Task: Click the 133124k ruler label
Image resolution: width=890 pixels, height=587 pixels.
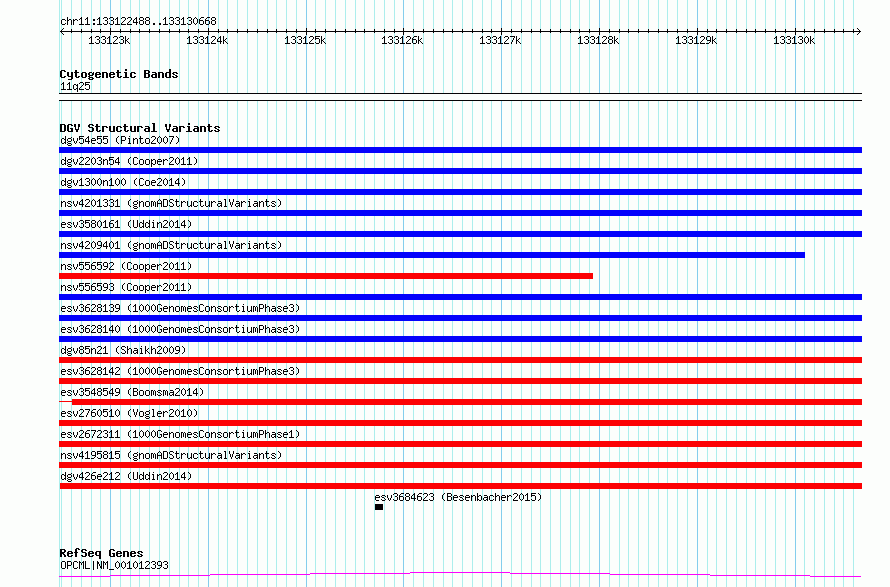Action: click(207, 41)
